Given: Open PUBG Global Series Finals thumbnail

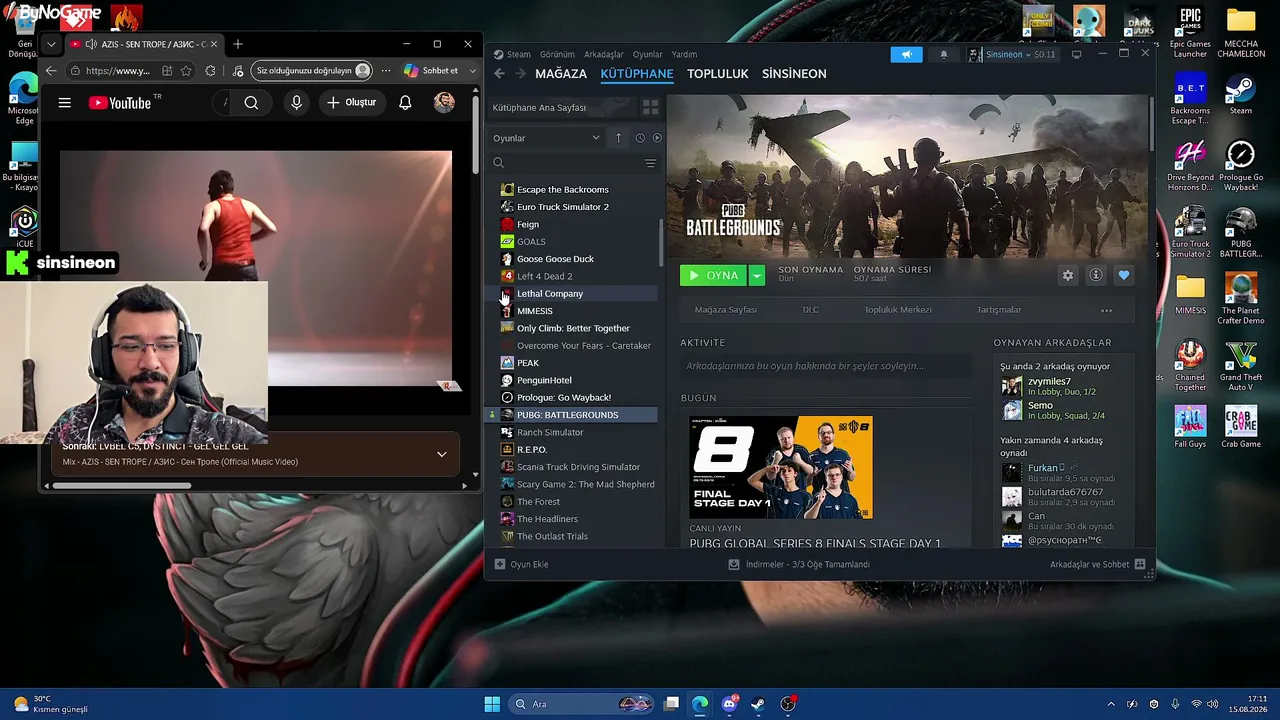Looking at the screenshot, I should [781, 468].
